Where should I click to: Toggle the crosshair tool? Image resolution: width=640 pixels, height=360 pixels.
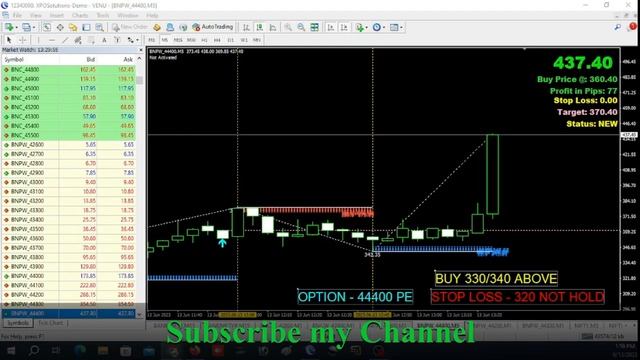22,40
